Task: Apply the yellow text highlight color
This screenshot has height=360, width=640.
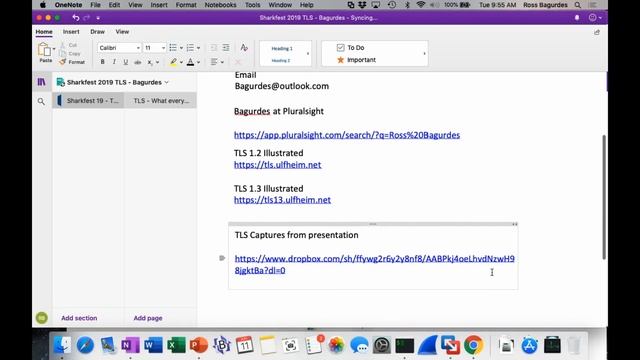Action: coord(173,62)
